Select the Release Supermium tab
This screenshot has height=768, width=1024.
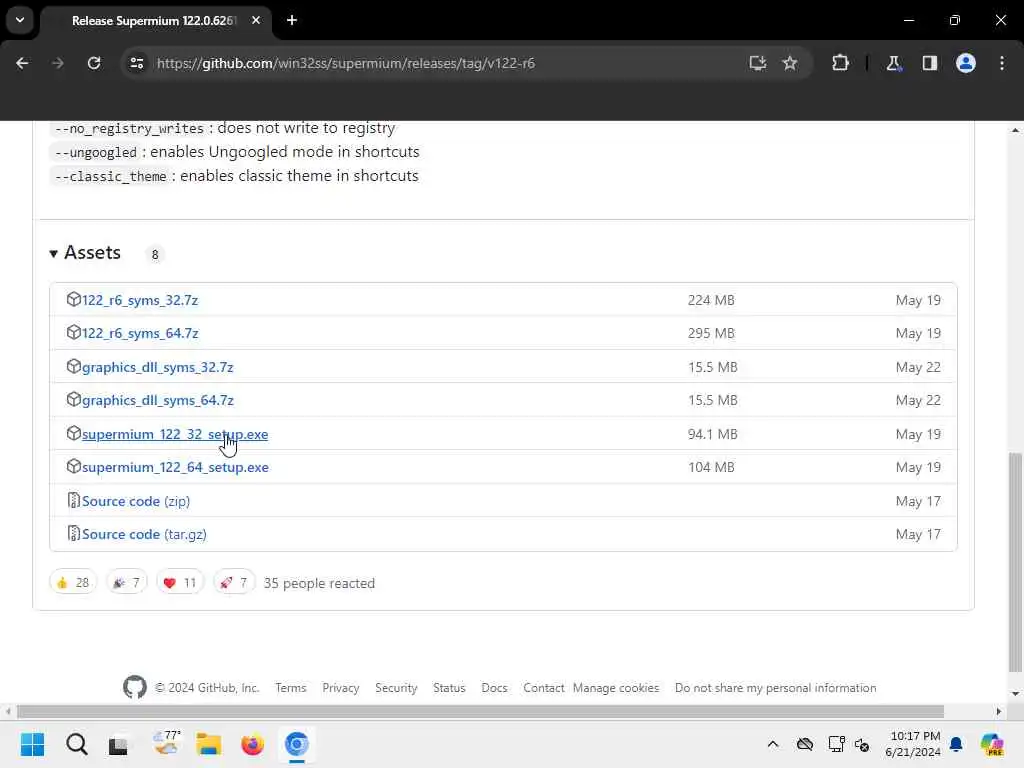point(153,21)
